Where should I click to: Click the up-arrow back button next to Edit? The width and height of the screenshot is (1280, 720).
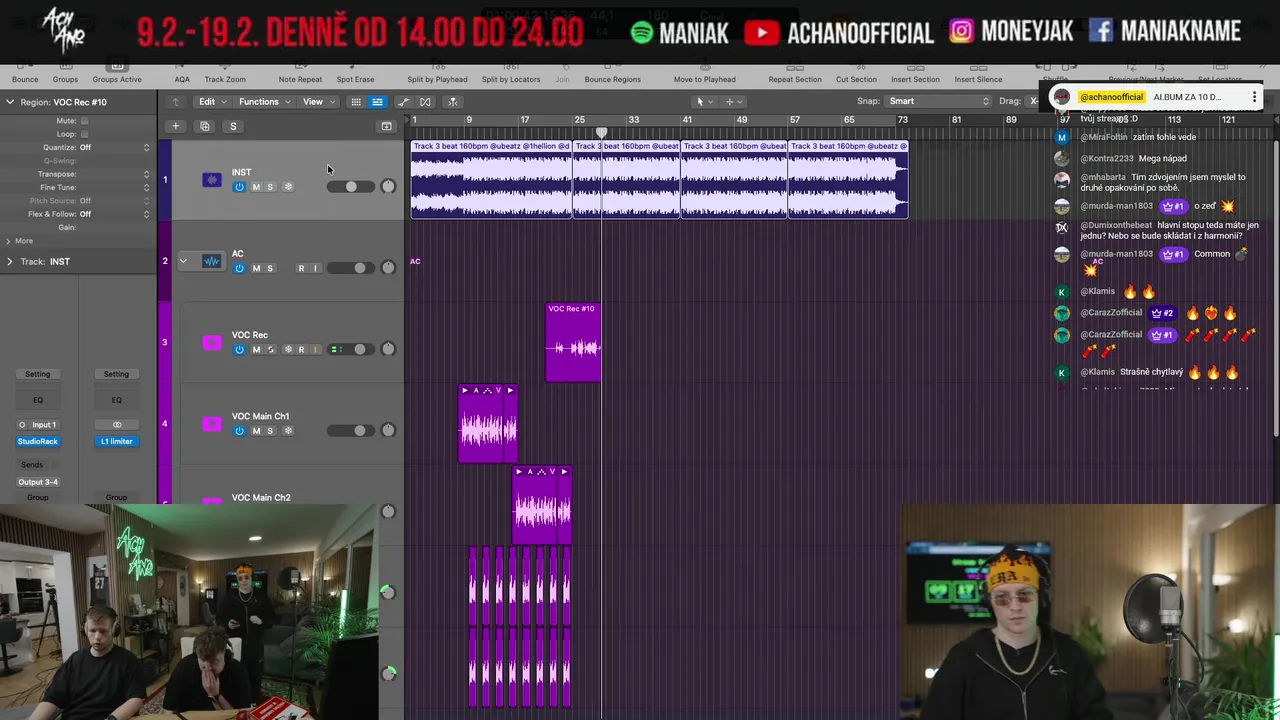click(175, 101)
